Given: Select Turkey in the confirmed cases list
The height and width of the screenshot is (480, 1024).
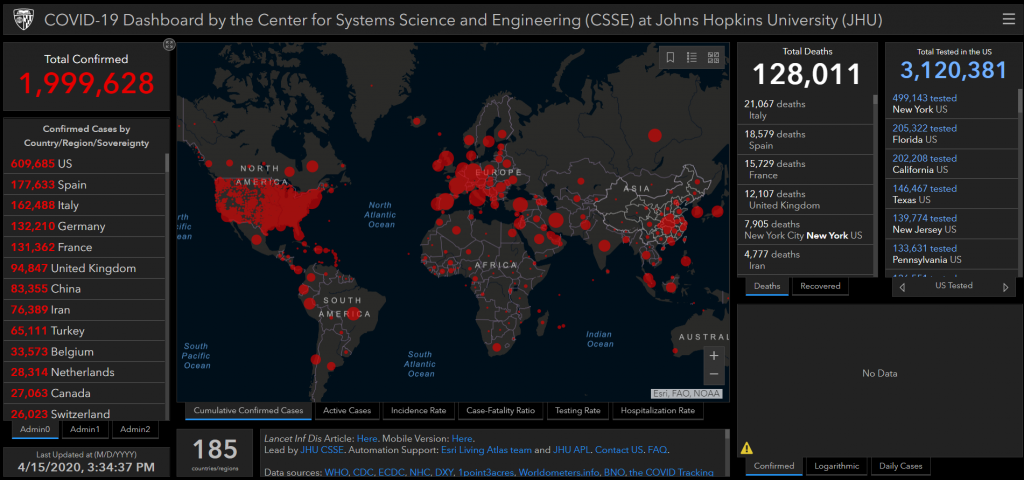Looking at the screenshot, I should (85, 330).
